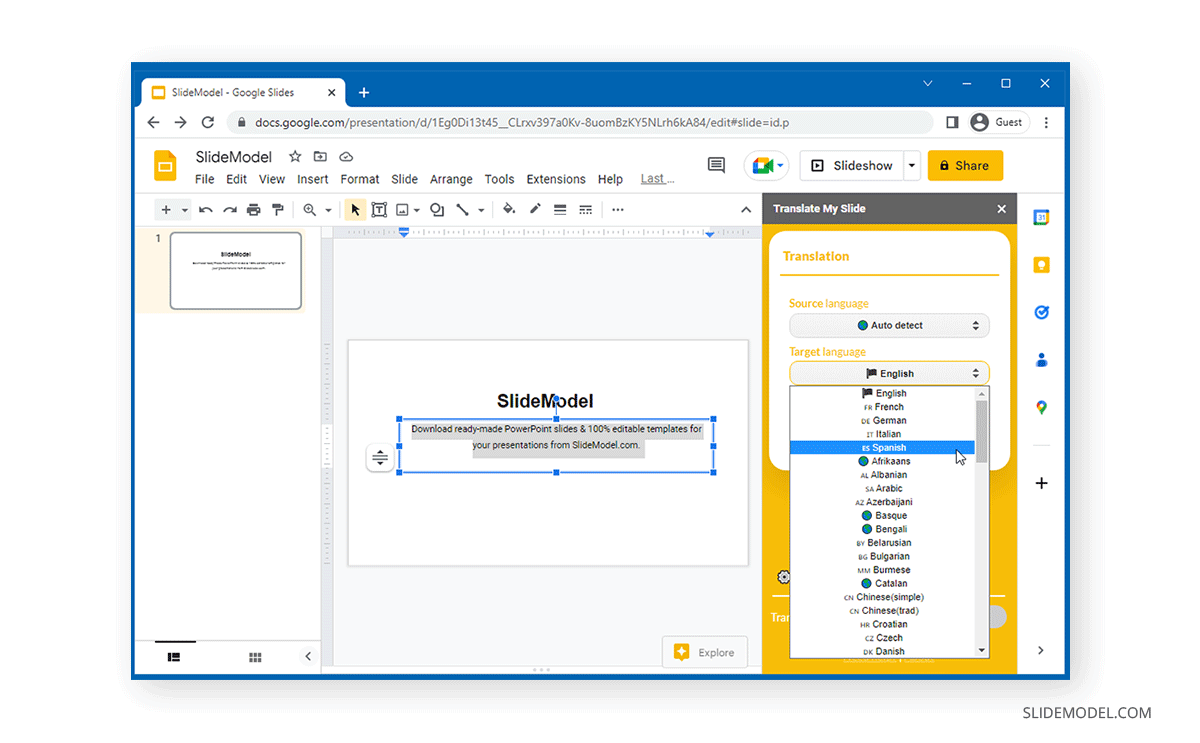Open the Arrange menu
1200x743 pixels.
tap(451, 180)
